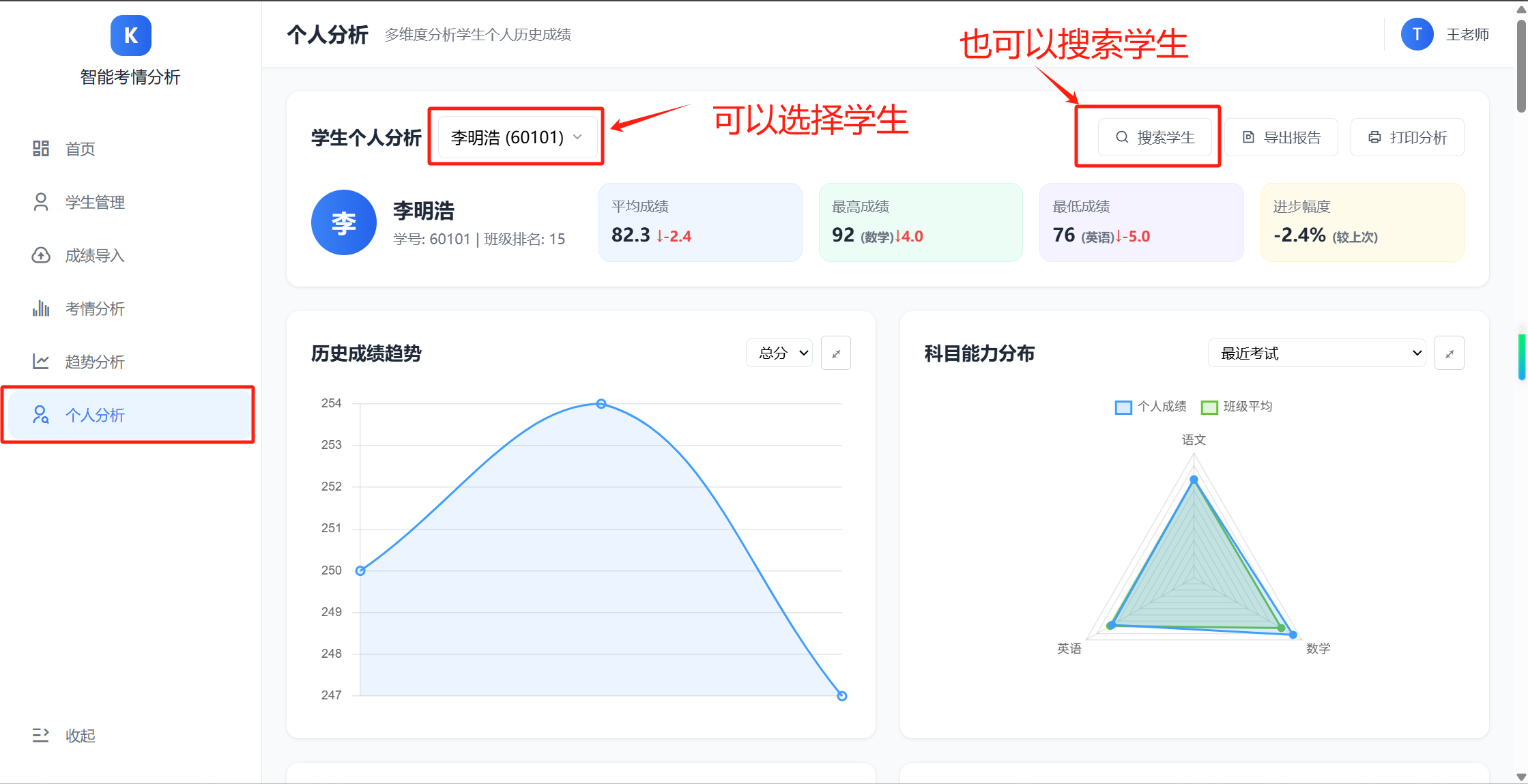Go to 考情分析 from the sidebar
Screen dimensions: 1528x784
(x=94, y=308)
